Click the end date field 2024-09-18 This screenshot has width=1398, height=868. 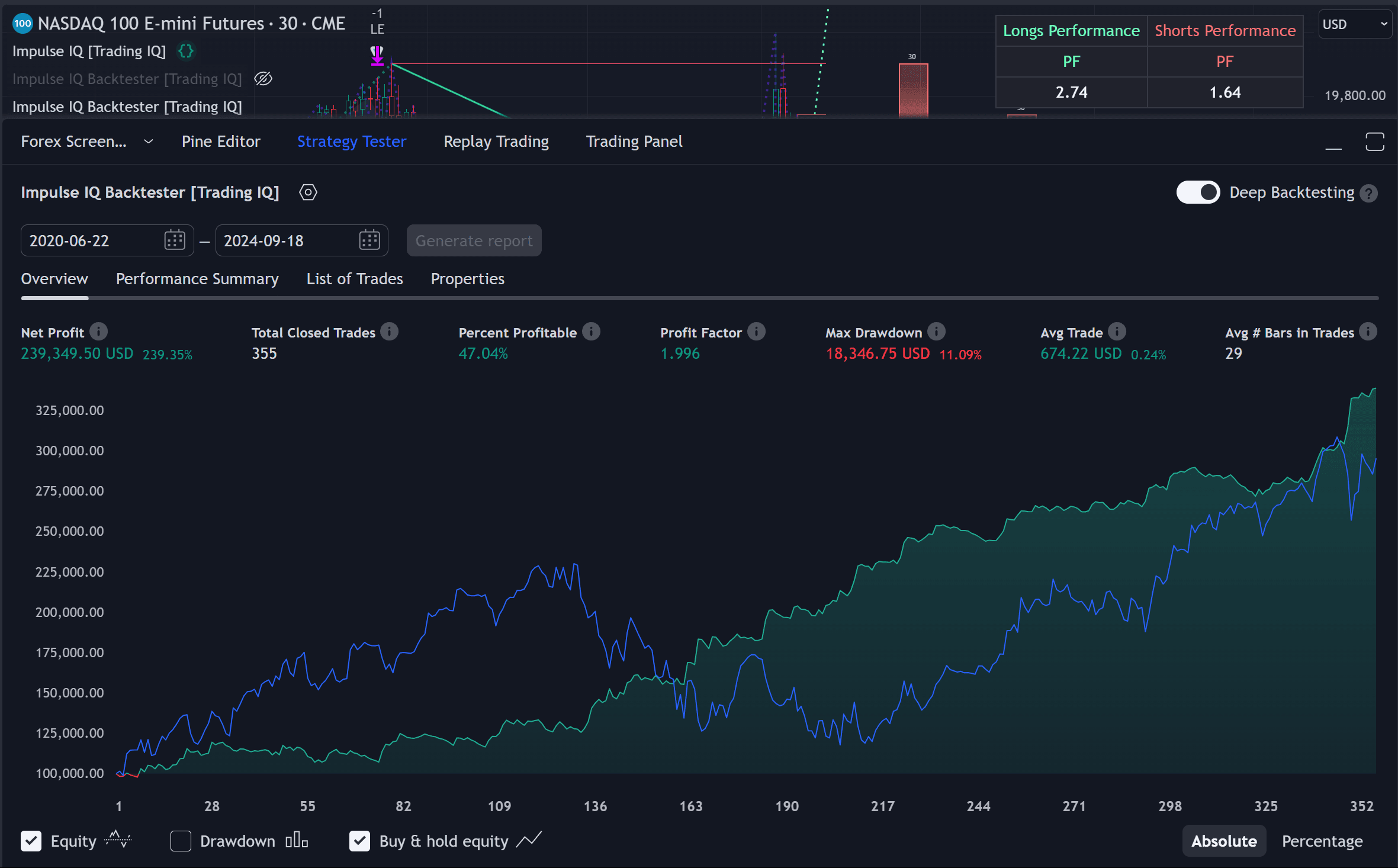[301, 240]
